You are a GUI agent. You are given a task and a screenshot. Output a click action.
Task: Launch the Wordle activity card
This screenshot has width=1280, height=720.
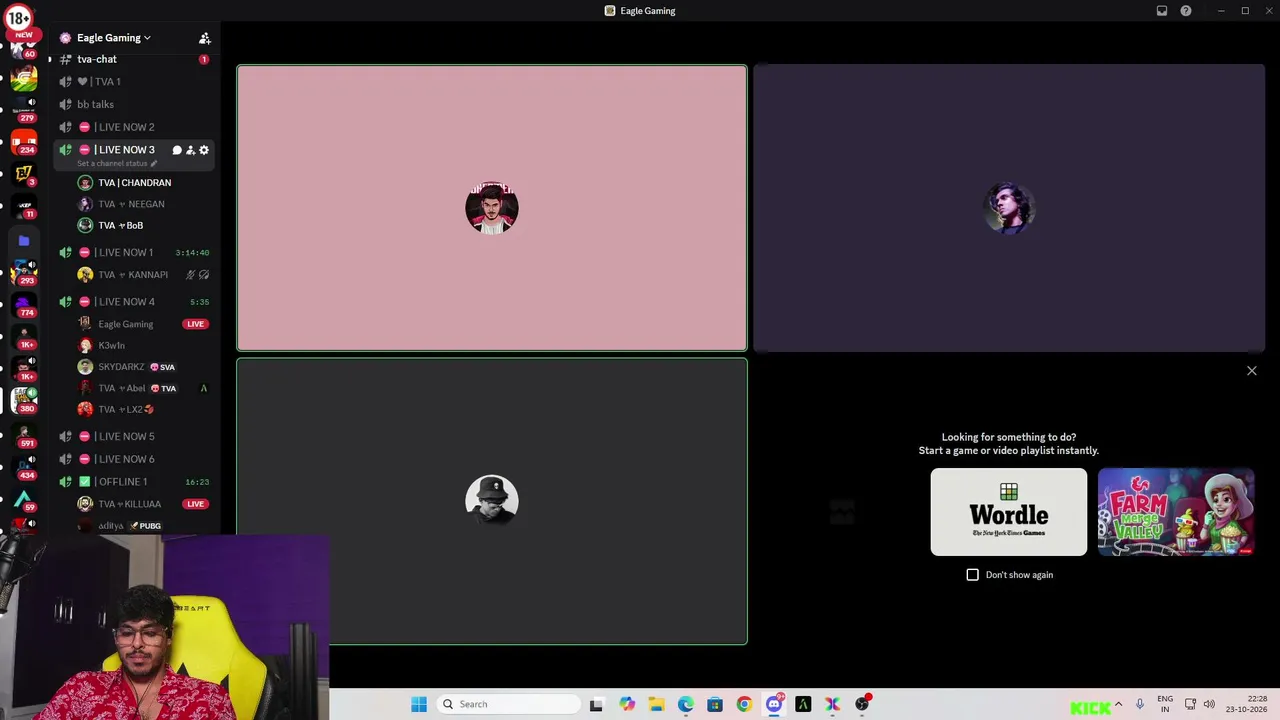pyautogui.click(x=1008, y=511)
